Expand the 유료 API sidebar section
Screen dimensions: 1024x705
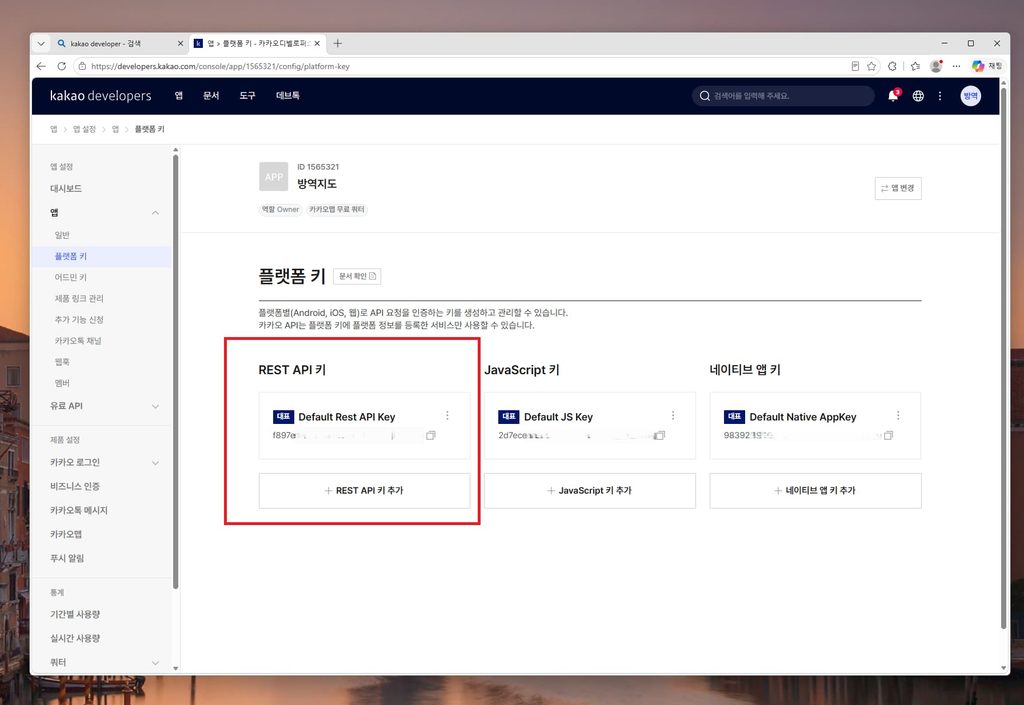(x=155, y=406)
